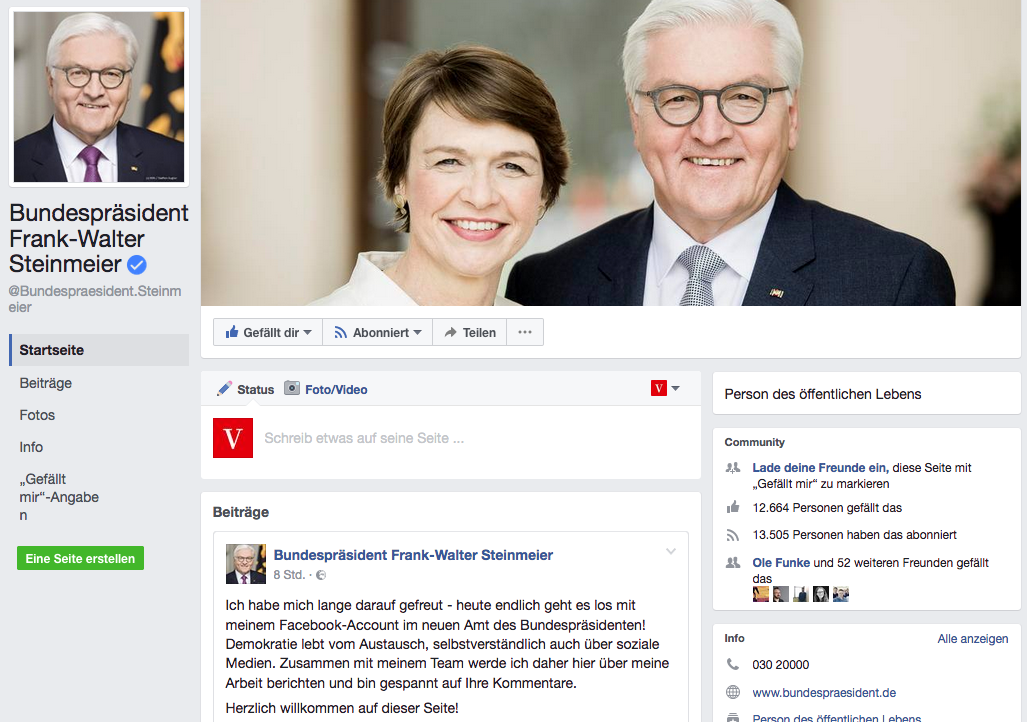Click 12.664 Personen gefällt das text
The width and height of the screenshot is (1027, 722).
(827, 508)
